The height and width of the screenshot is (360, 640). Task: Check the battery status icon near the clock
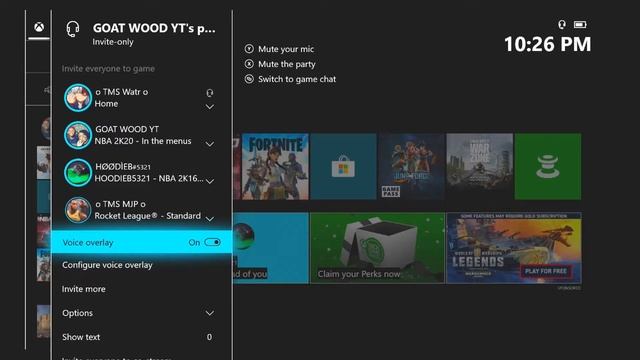pyautogui.click(x=580, y=25)
